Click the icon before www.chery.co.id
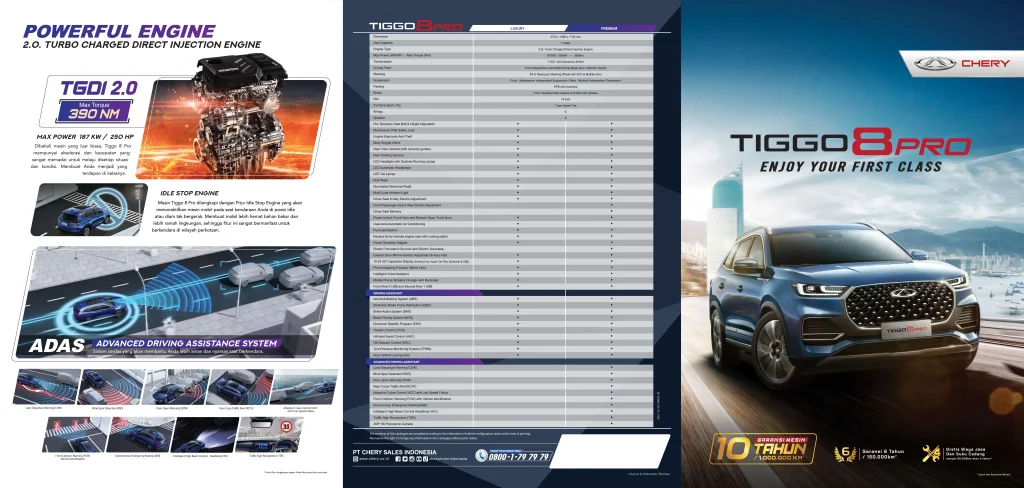This screenshot has height=488, width=1024. click(355, 459)
